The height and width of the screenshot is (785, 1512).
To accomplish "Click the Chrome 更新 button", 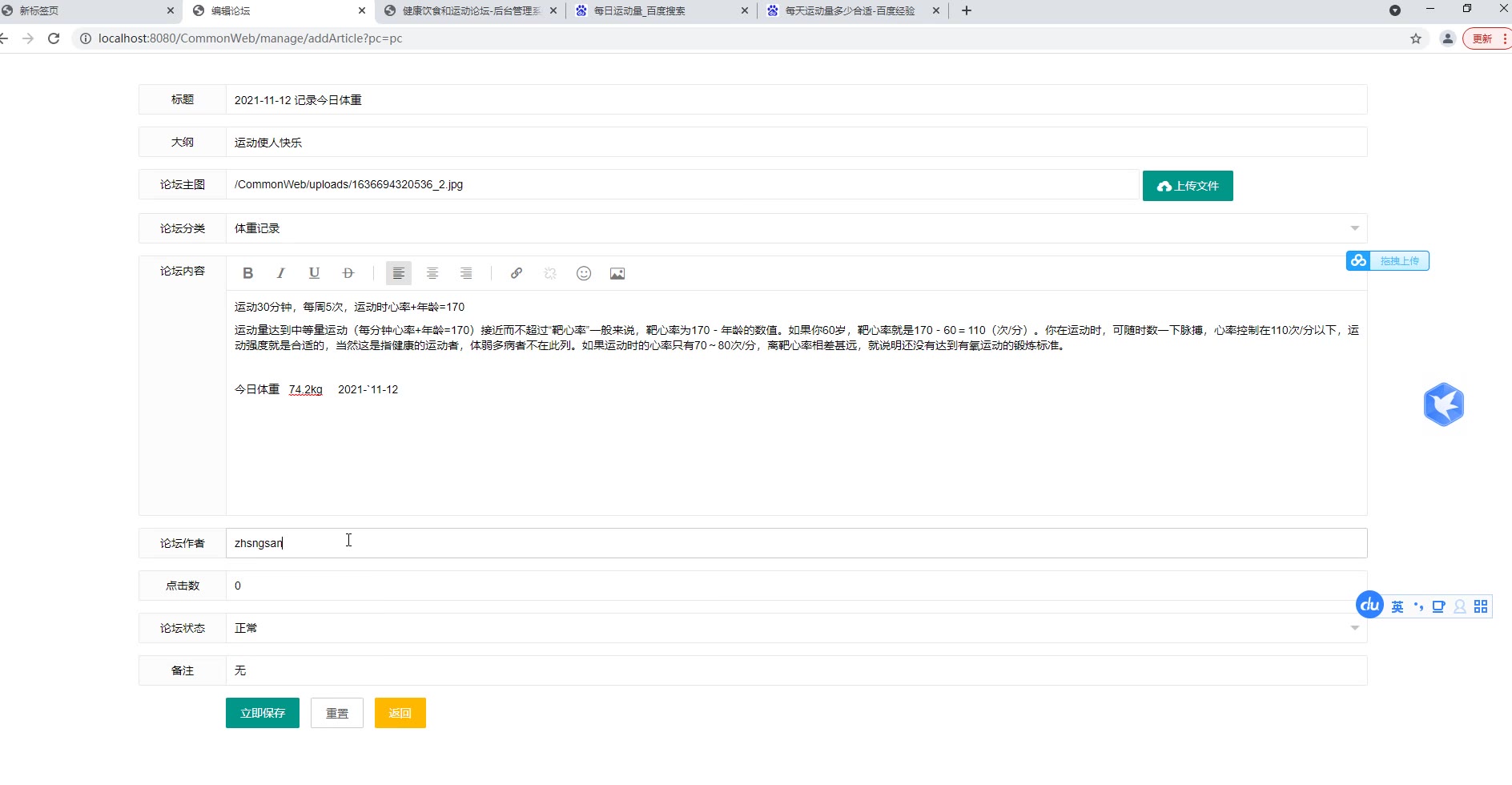I will coord(1486,38).
